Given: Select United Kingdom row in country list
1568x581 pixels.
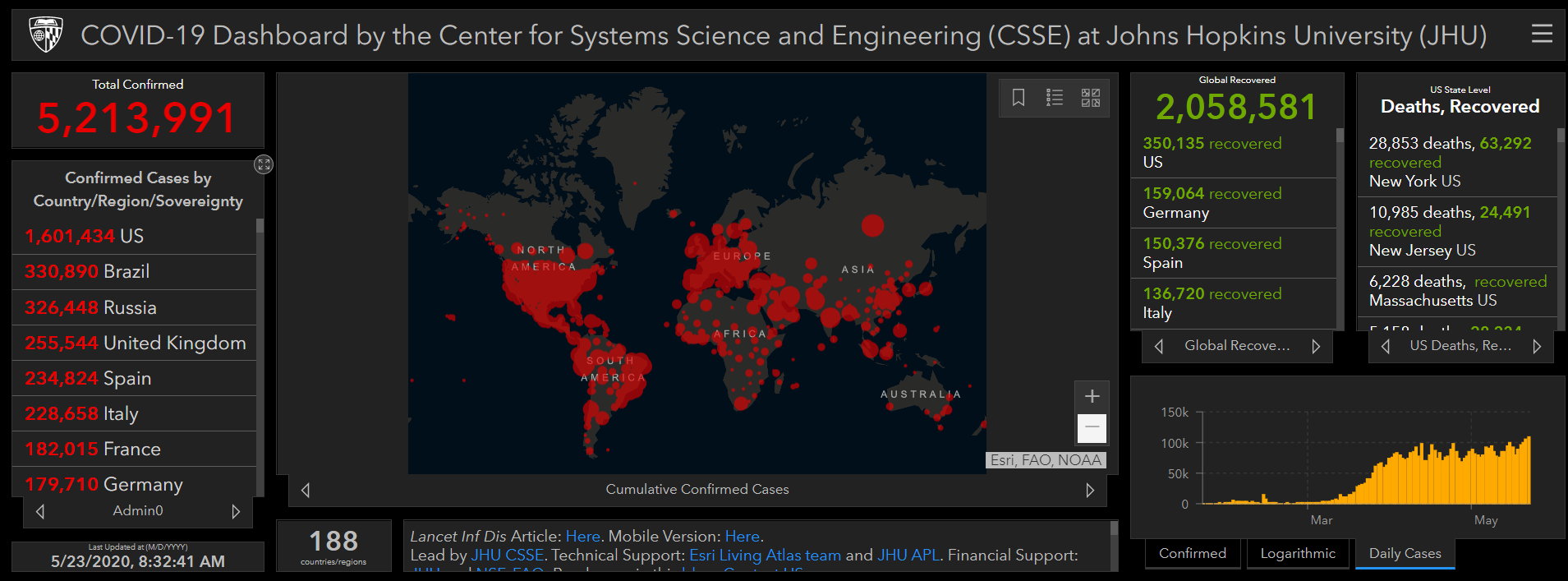Looking at the screenshot, I should click(x=134, y=343).
